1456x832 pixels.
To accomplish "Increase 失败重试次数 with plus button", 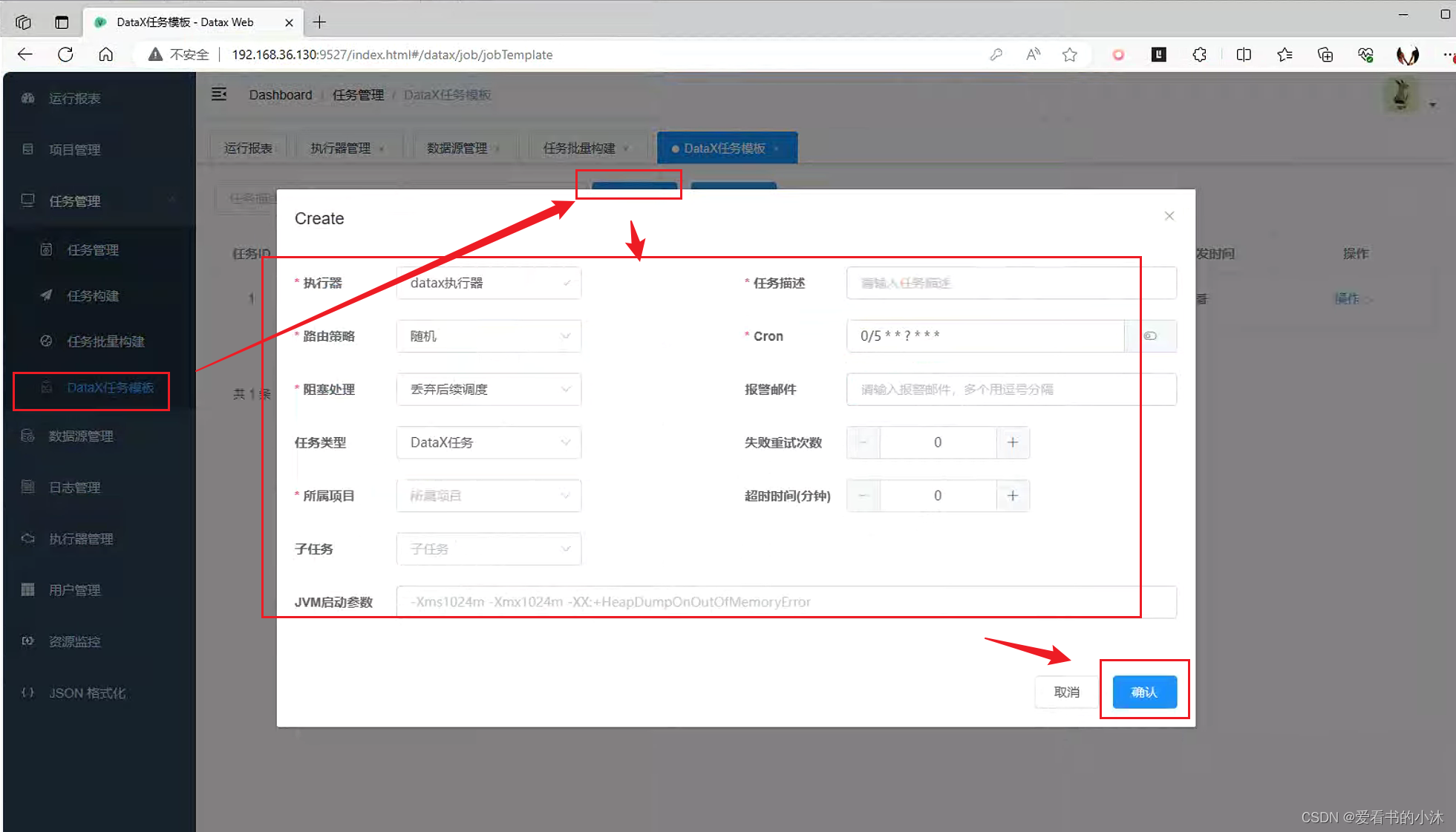I will click(x=1013, y=442).
